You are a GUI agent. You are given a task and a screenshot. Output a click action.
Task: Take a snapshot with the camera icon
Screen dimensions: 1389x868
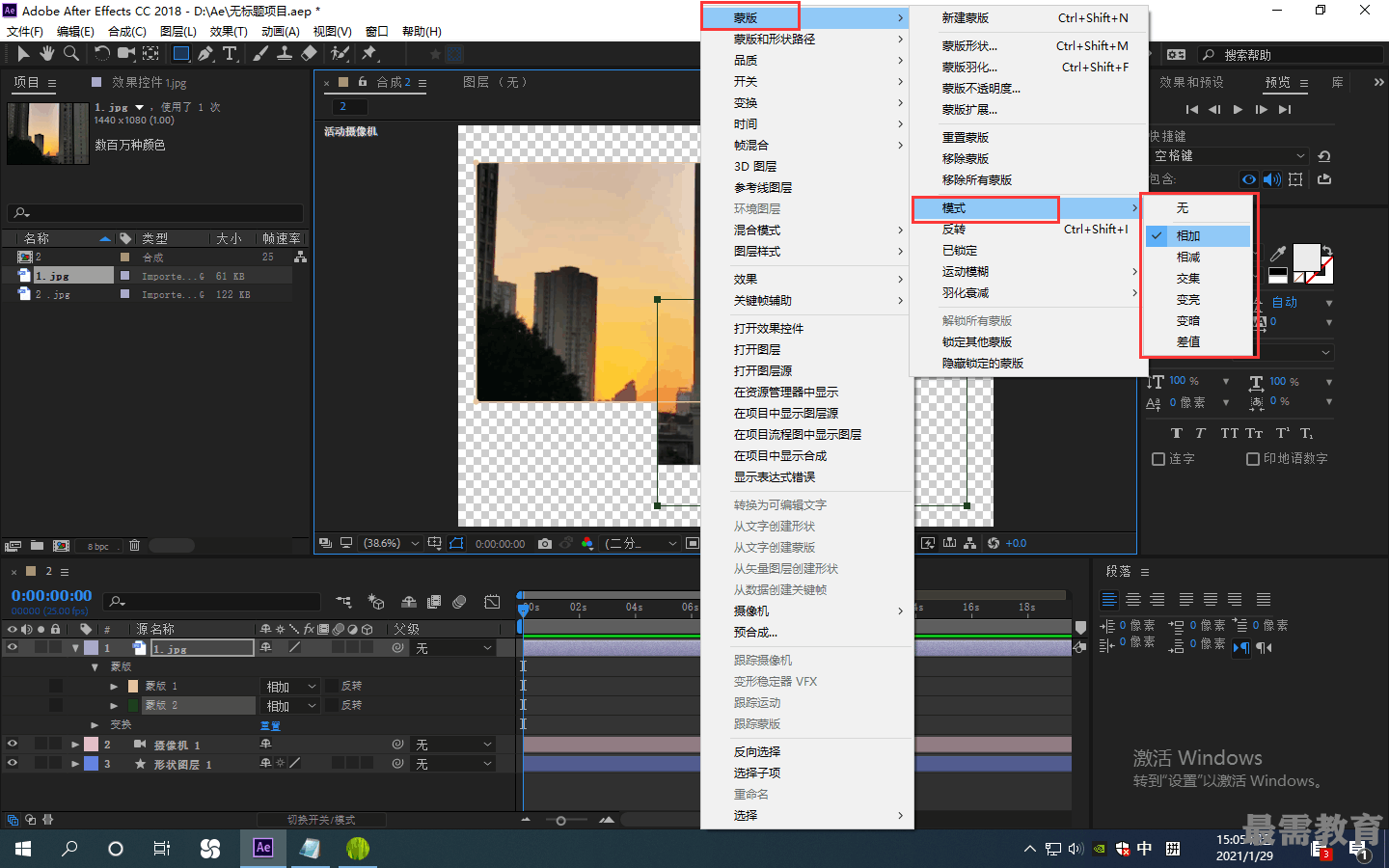(x=545, y=544)
